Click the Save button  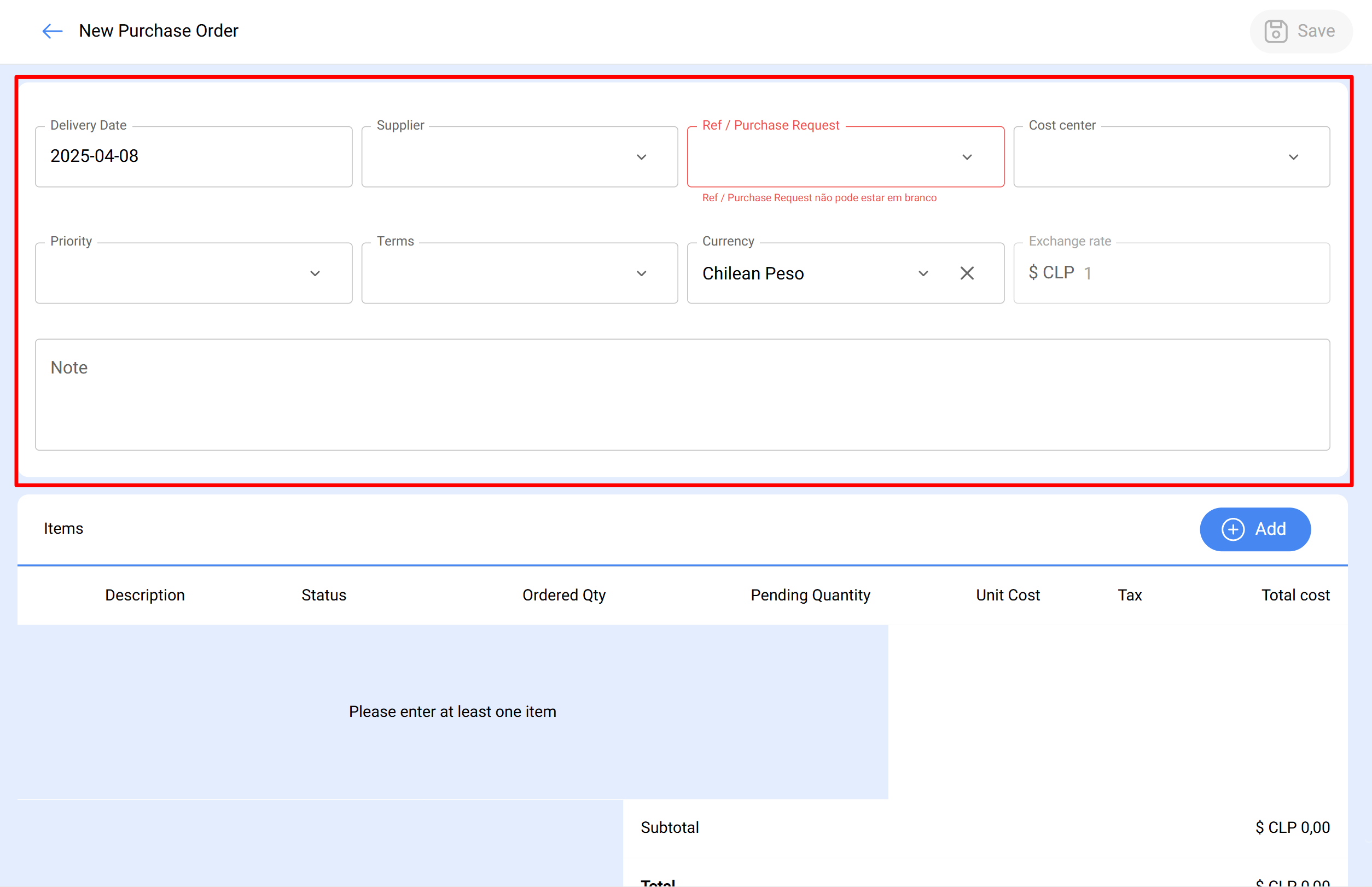[x=1300, y=31]
